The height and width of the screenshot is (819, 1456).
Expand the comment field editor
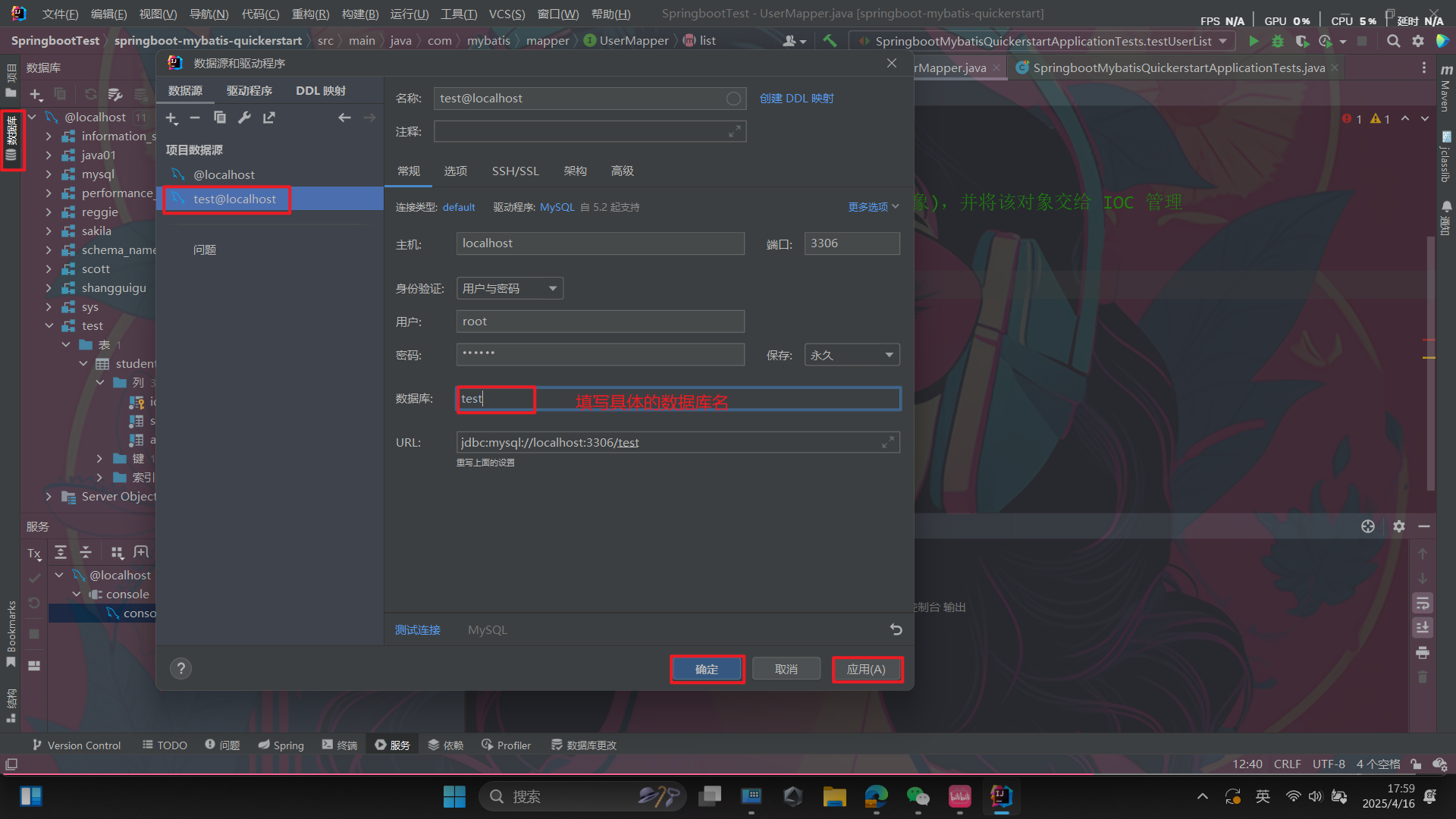coord(734,132)
